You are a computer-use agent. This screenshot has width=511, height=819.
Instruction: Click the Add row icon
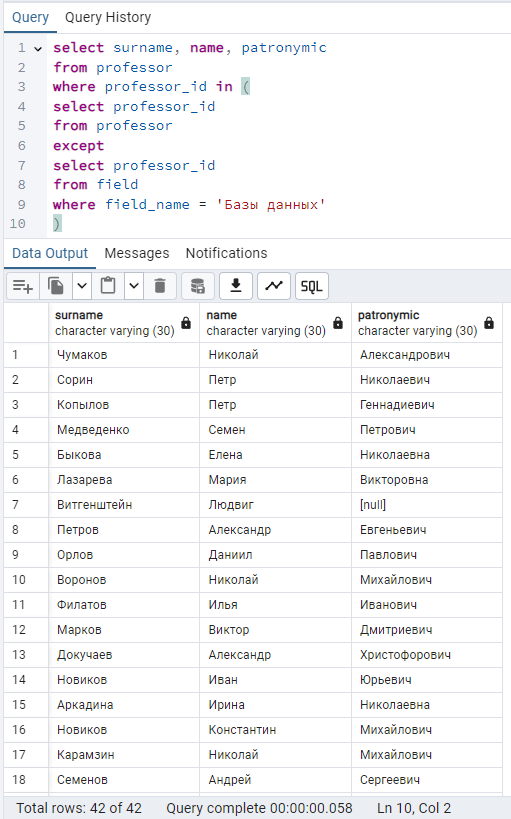22,286
